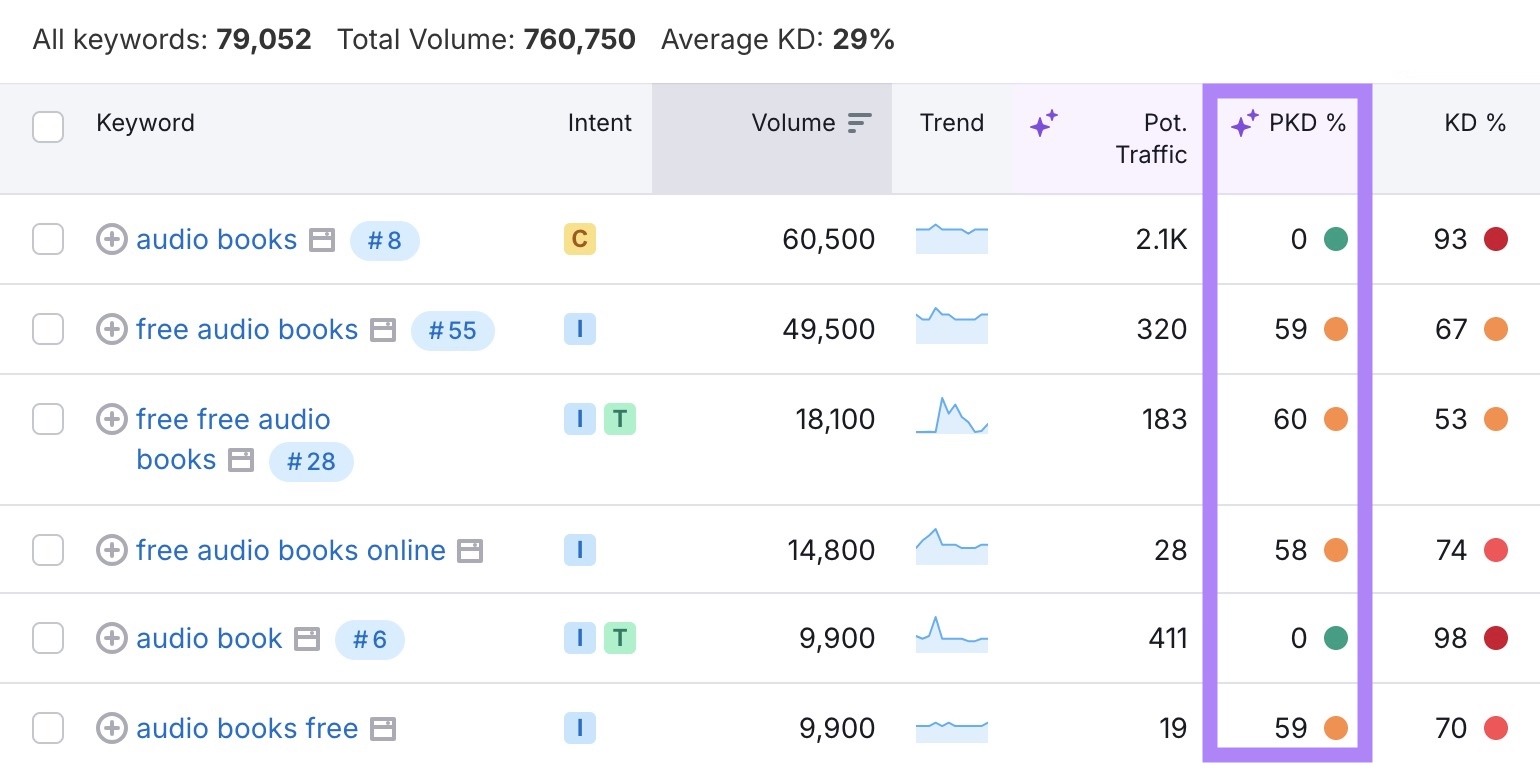Click the AI sparkle icon in PKD % header

pyautogui.click(x=1245, y=122)
